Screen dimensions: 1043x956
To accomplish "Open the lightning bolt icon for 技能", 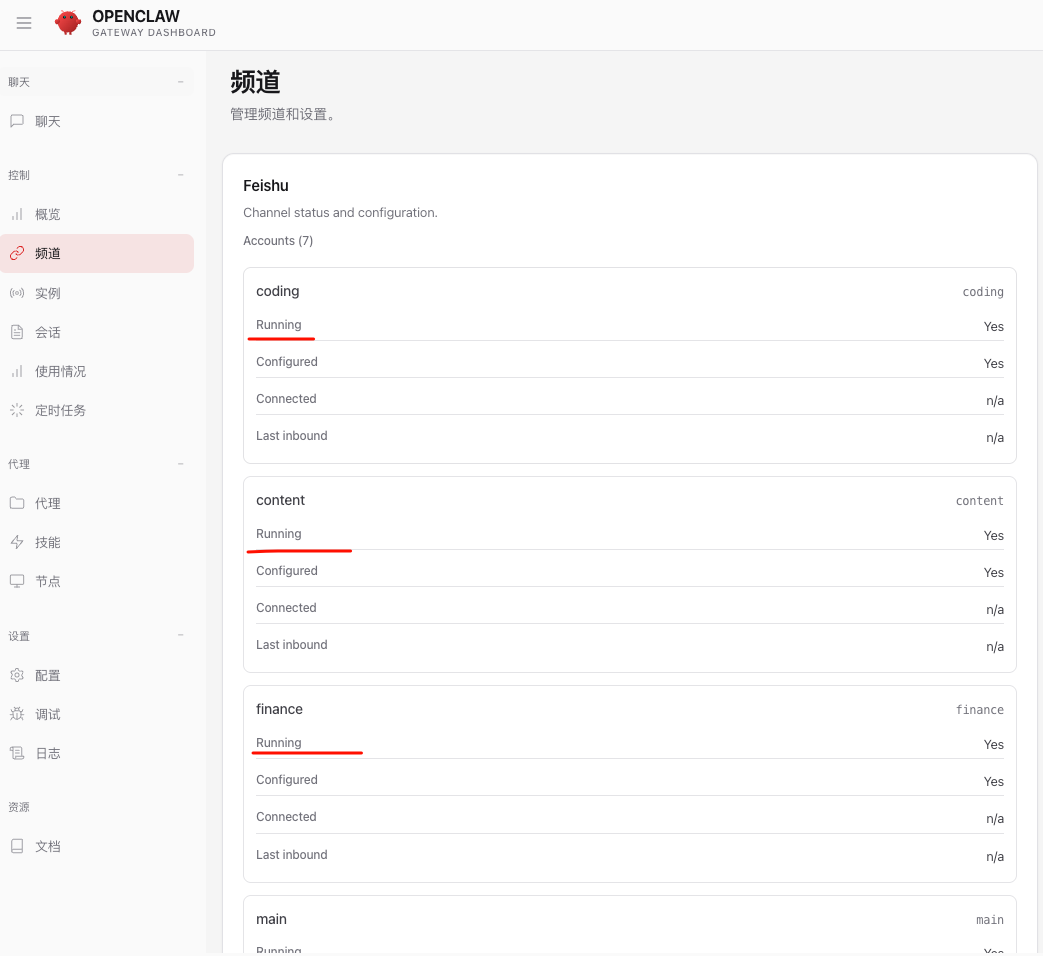I will pos(17,542).
